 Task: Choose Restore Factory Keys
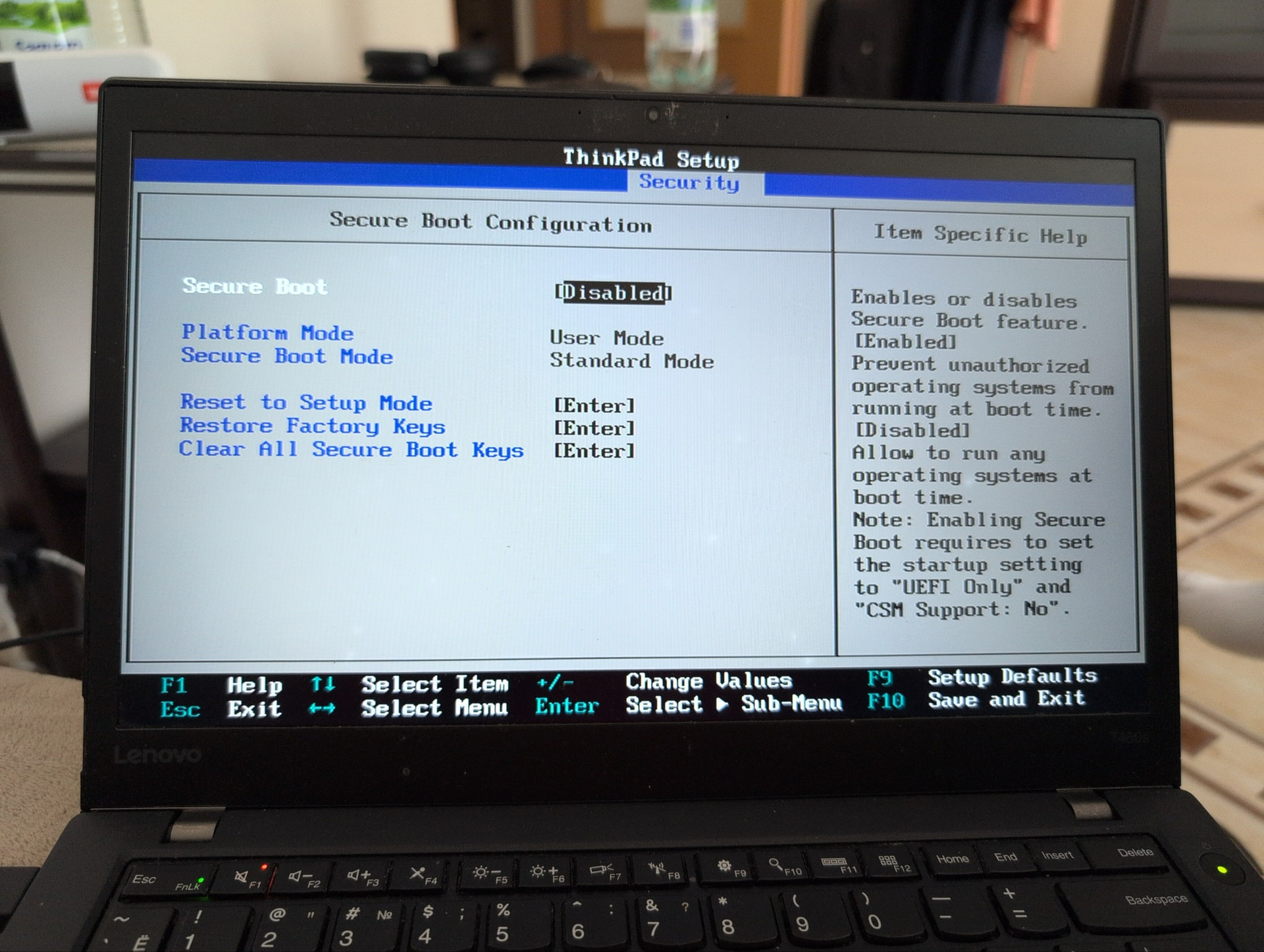click(313, 426)
